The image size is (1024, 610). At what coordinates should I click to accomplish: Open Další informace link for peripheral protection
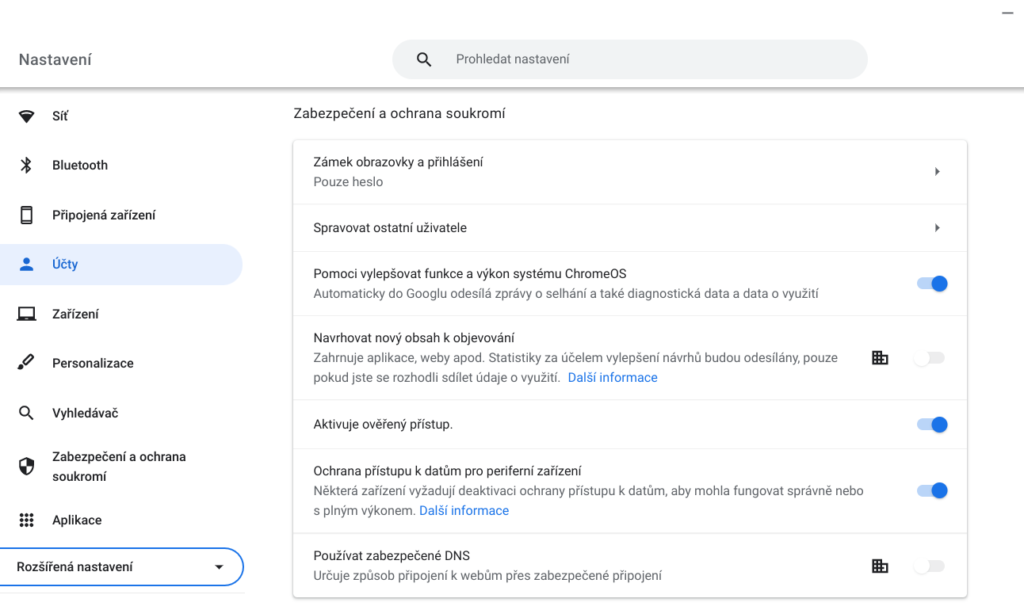point(464,511)
